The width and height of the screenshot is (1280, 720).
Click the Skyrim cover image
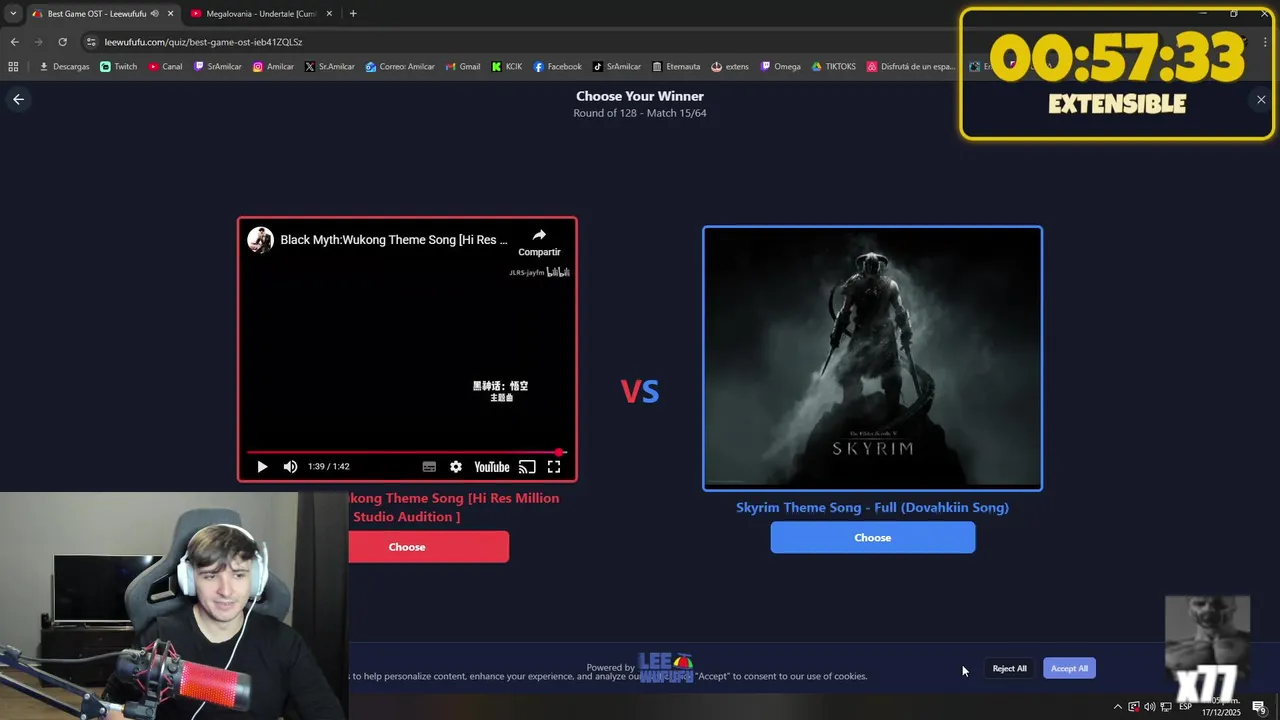872,358
